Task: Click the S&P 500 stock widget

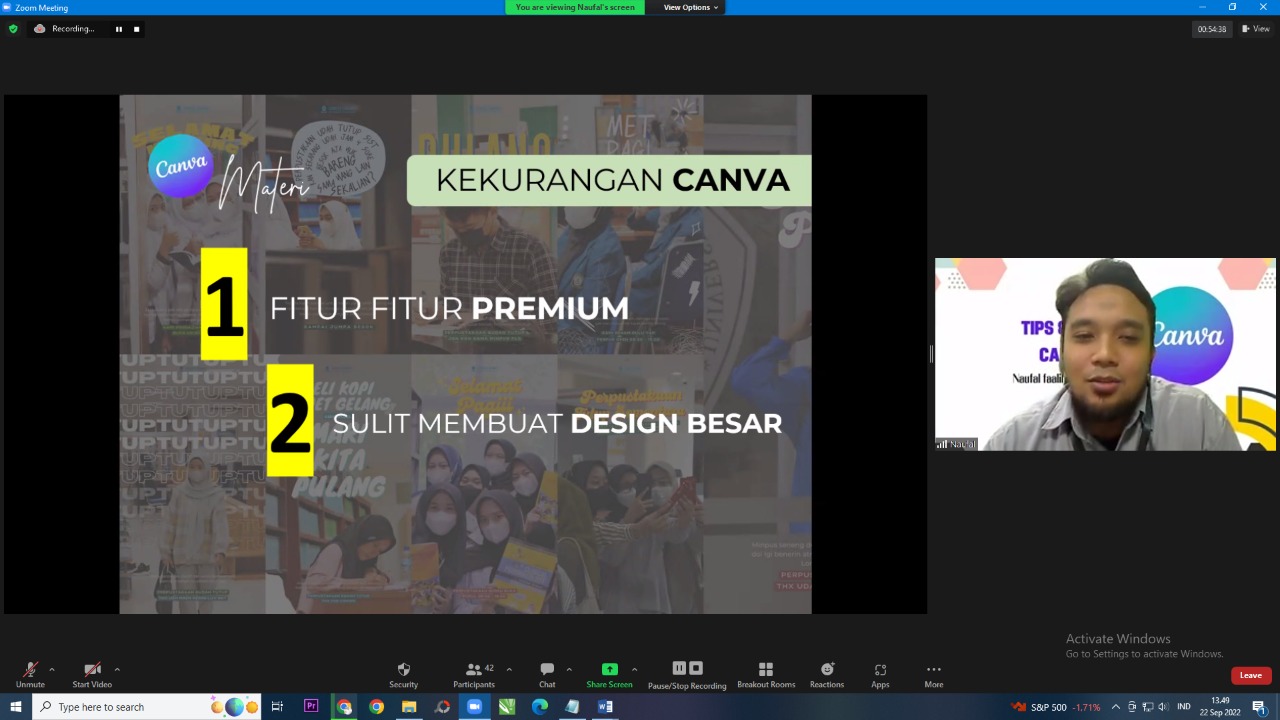Action: click(1055, 707)
